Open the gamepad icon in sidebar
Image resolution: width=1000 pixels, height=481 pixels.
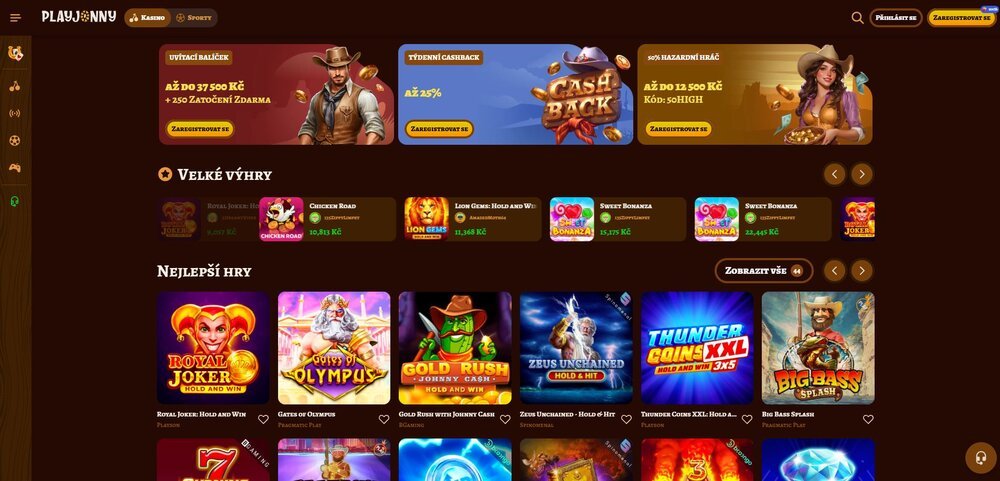point(15,168)
